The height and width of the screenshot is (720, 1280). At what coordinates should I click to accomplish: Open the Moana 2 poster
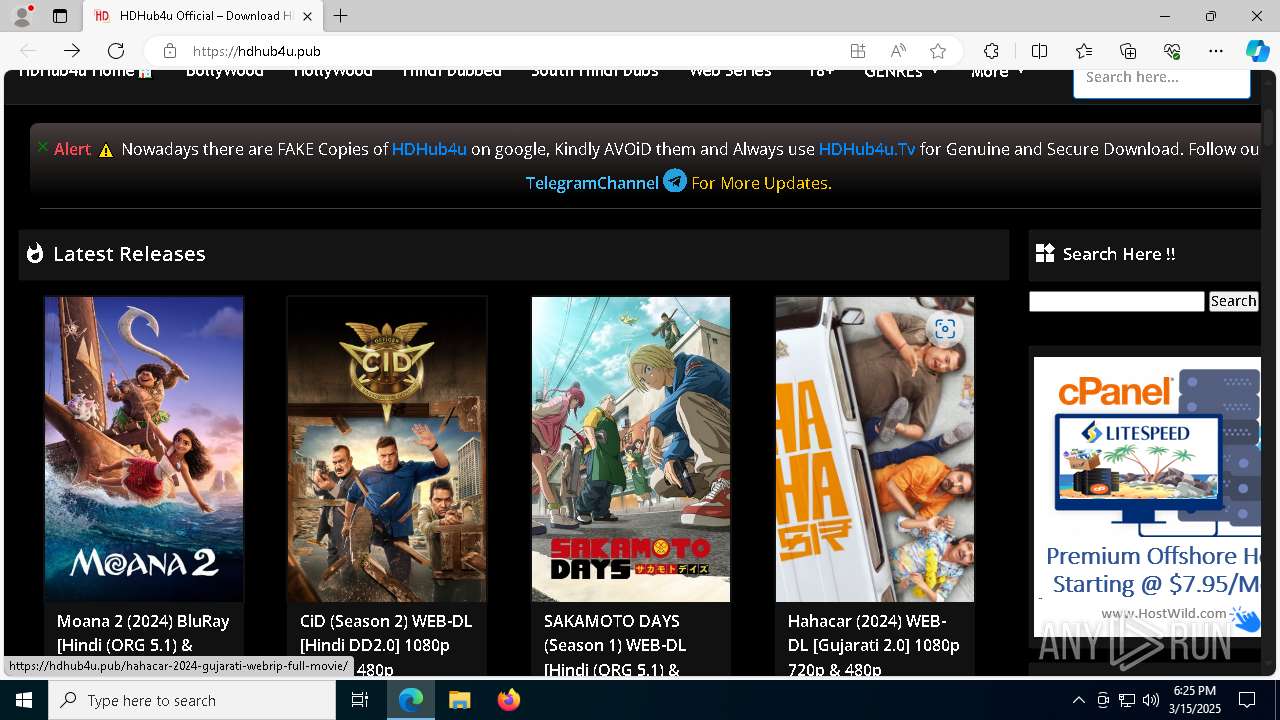pyautogui.click(x=144, y=449)
